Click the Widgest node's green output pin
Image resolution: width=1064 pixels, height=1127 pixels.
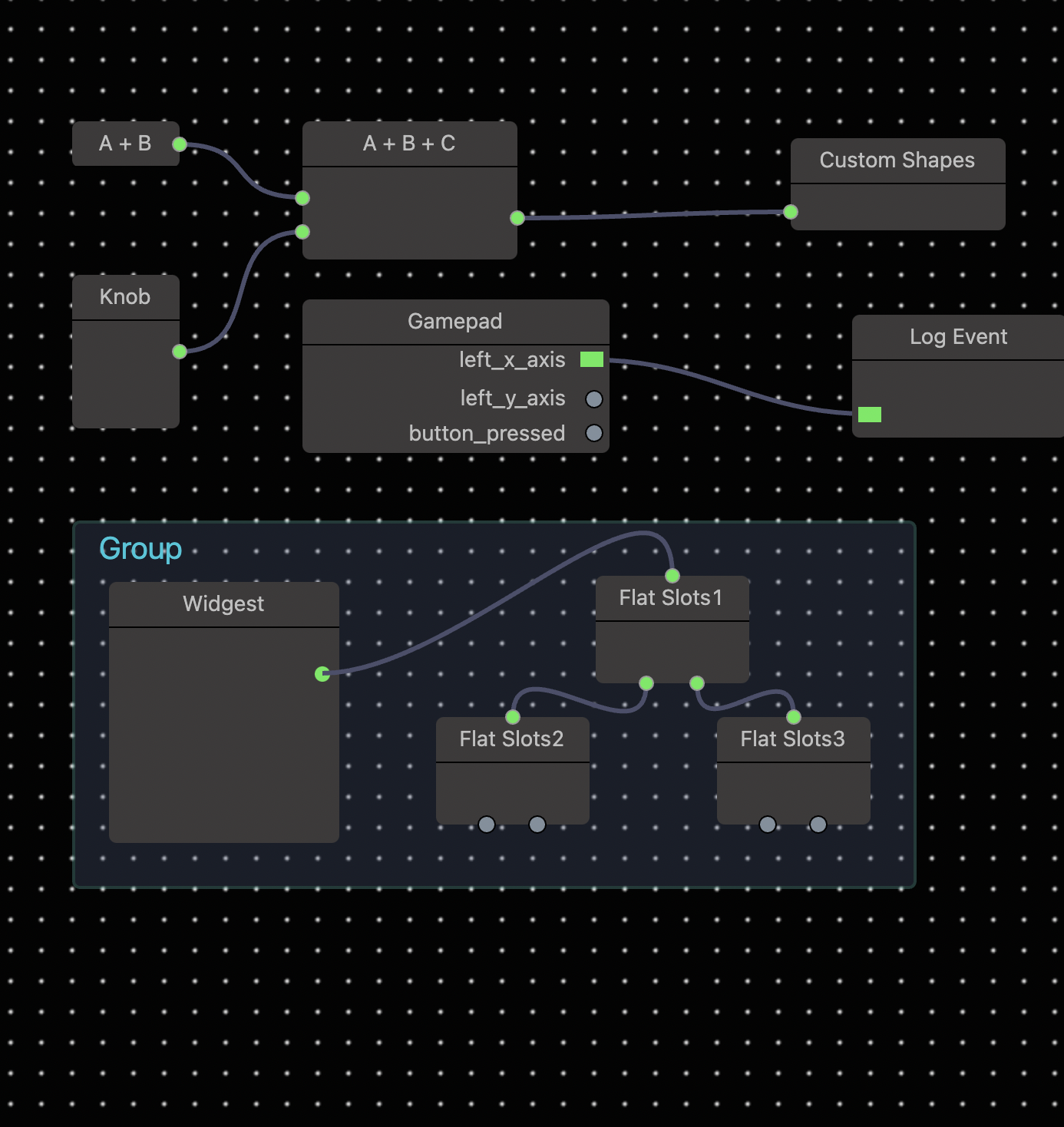pos(322,674)
